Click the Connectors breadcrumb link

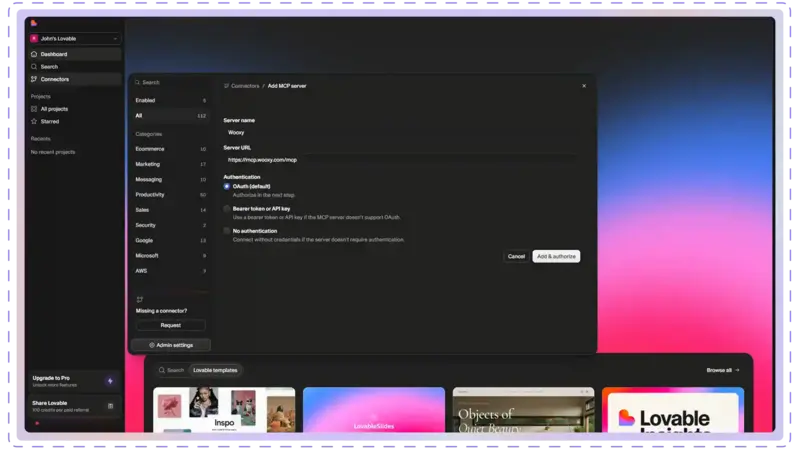pyautogui.click(x=245, y=86)
